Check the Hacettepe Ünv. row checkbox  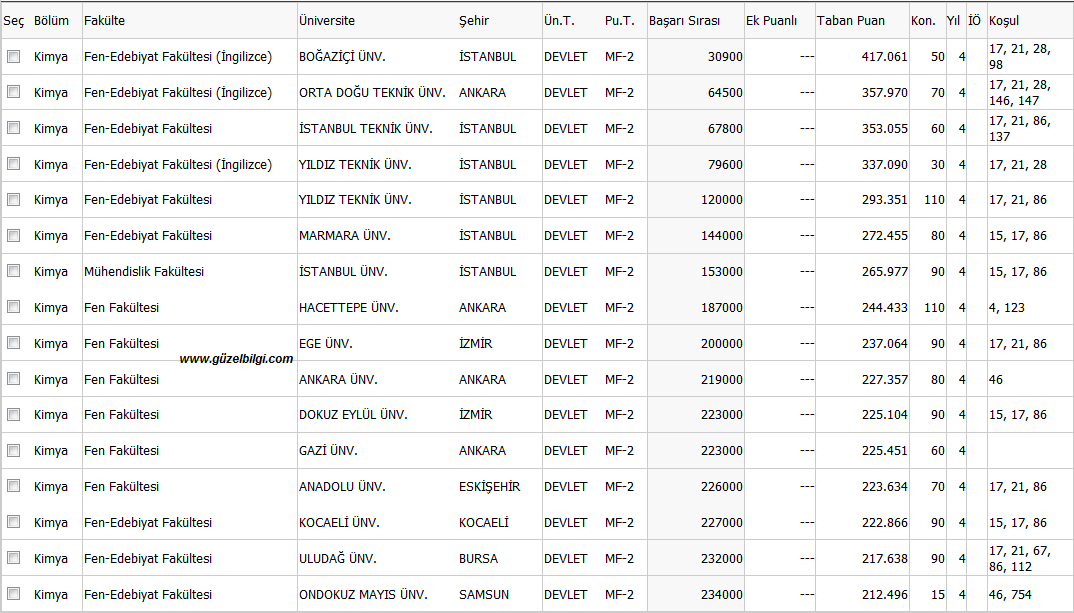(x=13, y=307)
